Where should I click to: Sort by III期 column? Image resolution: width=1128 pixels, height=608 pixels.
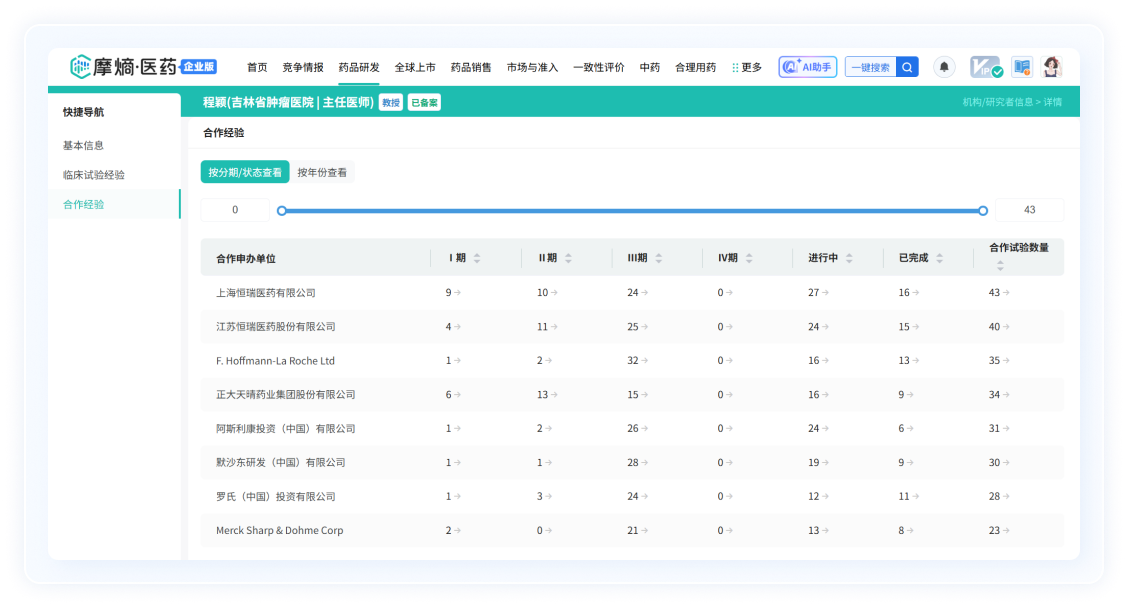(x=659, y=258)
